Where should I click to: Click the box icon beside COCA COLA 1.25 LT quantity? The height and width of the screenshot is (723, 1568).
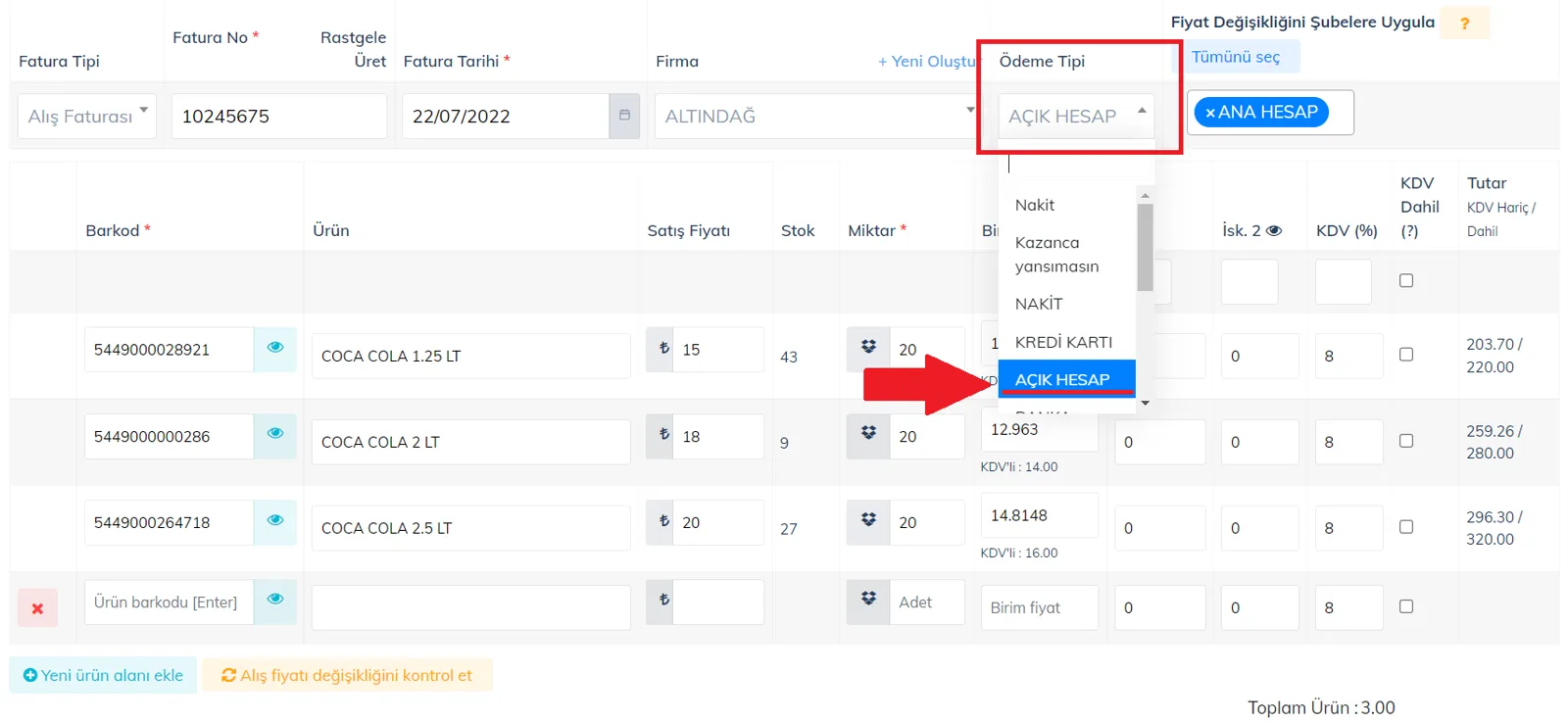868,348
